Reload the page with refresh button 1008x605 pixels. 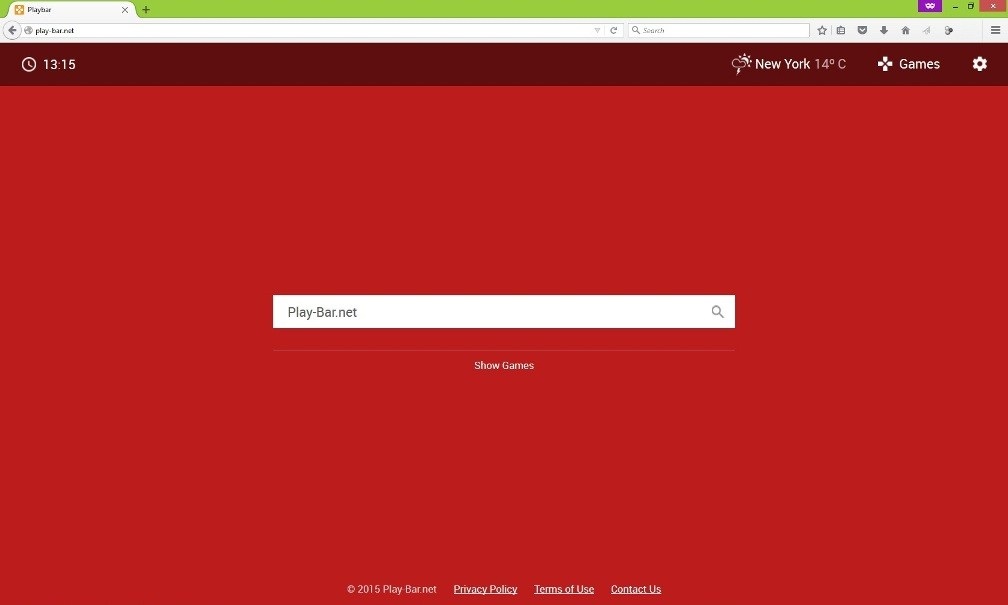pos(614,30)
